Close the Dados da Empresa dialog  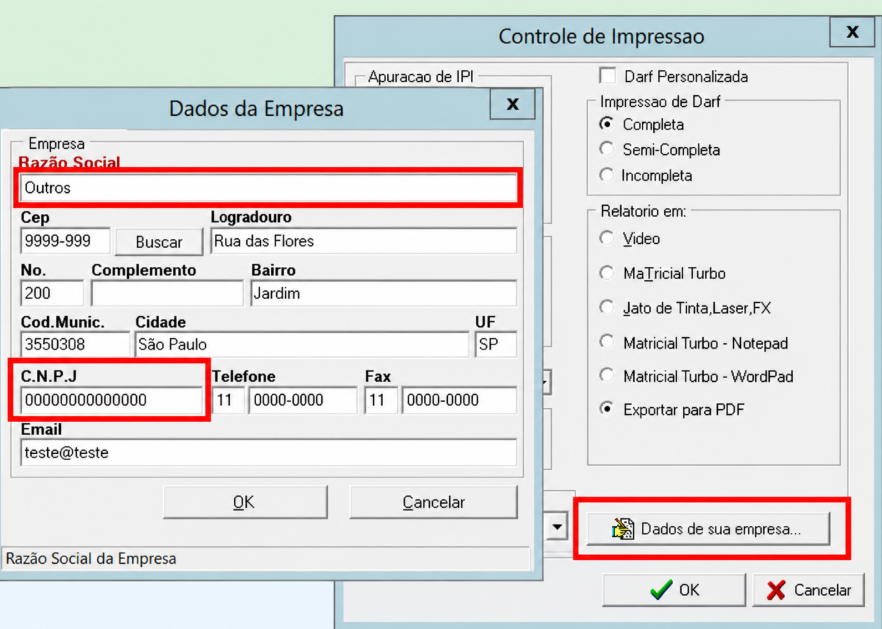point(512,104)
